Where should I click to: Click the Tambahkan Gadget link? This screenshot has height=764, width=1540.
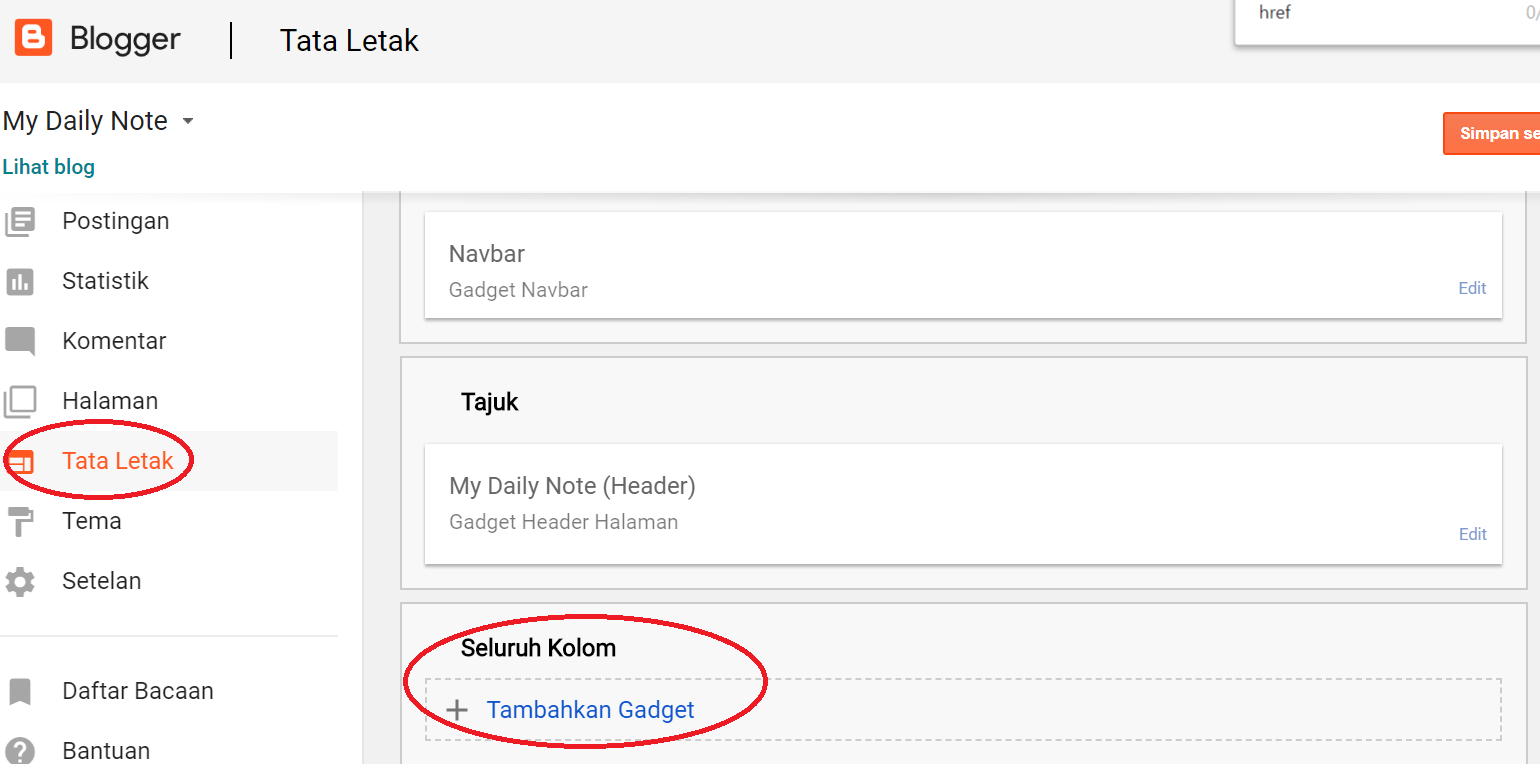pos(590,710)
